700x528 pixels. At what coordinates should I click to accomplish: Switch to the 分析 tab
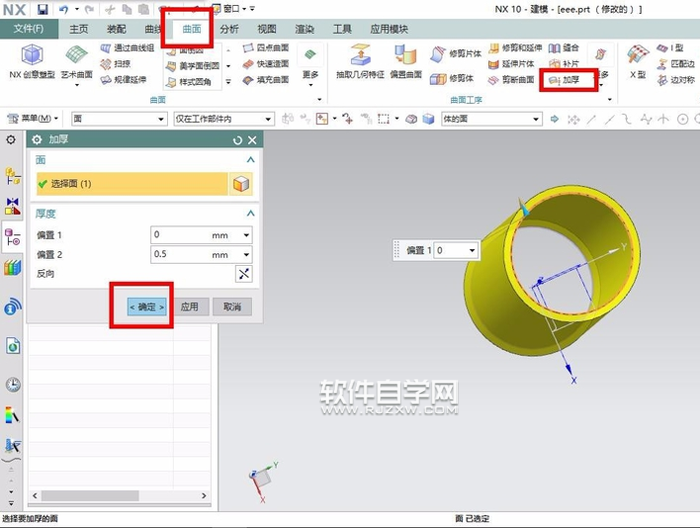(229, 29)
